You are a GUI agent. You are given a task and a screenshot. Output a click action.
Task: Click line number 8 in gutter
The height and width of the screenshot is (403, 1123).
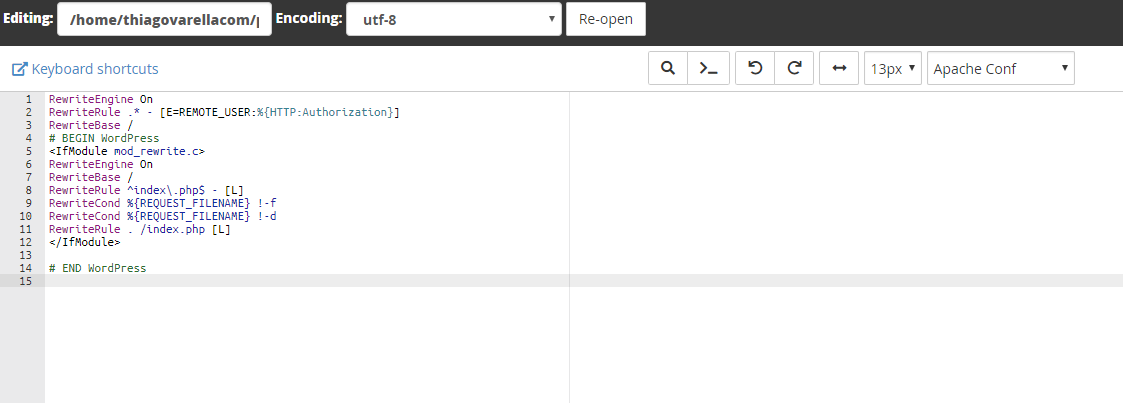(28, 190)
